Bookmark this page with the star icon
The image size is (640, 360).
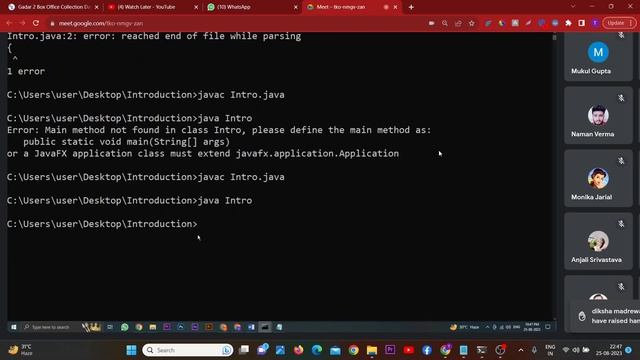472,23
